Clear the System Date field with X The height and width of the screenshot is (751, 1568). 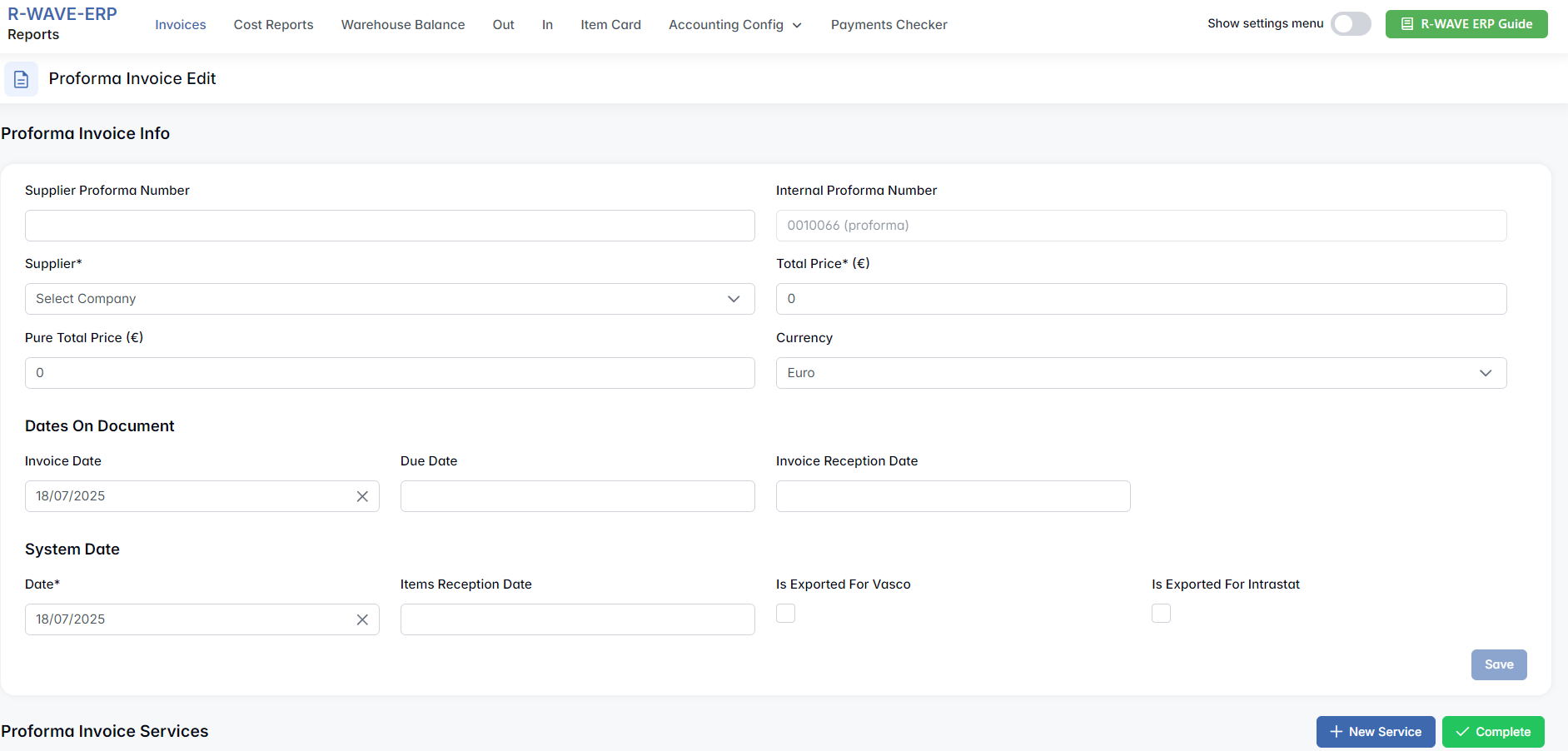point(362,619)
